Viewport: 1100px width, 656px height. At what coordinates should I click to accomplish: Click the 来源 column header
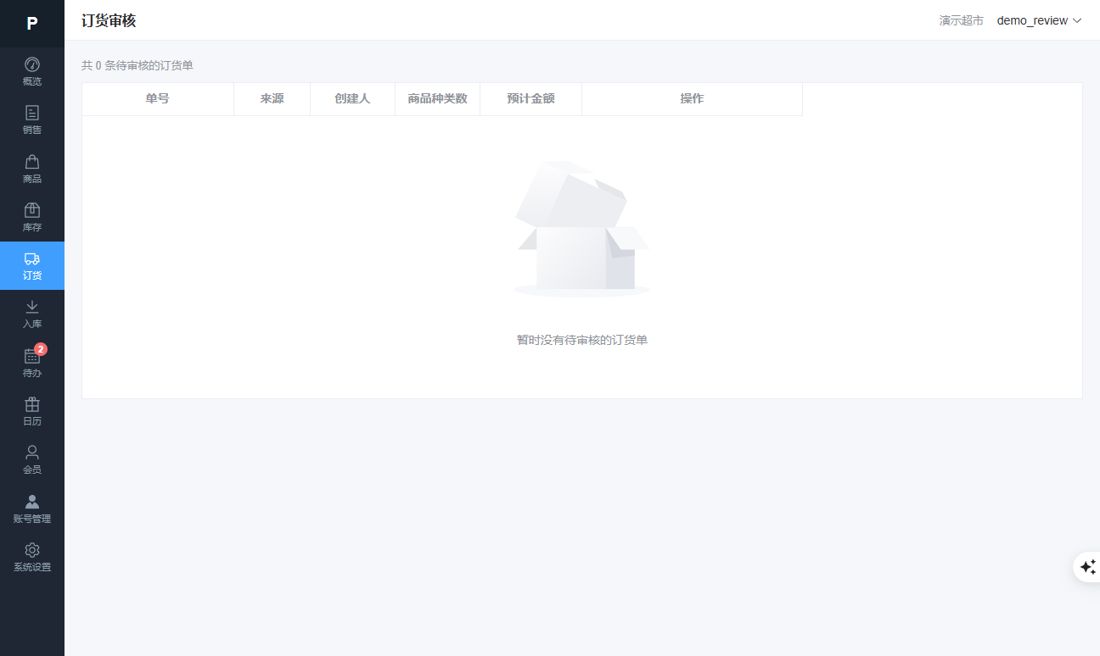(x=272, y=99)
